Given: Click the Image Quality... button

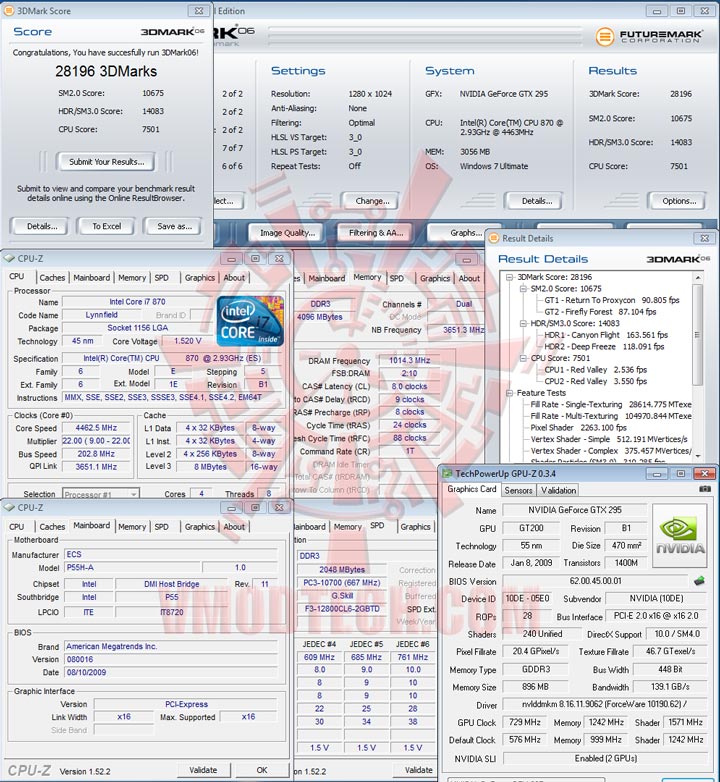Looking at the screenshot, I should click(287, 233).
